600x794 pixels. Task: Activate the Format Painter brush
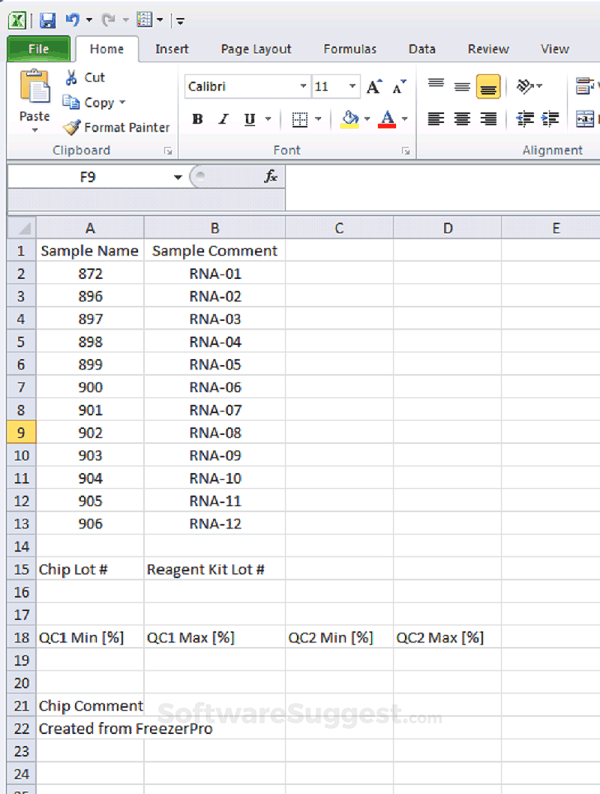pyautogui.click(x=72, y=128)
